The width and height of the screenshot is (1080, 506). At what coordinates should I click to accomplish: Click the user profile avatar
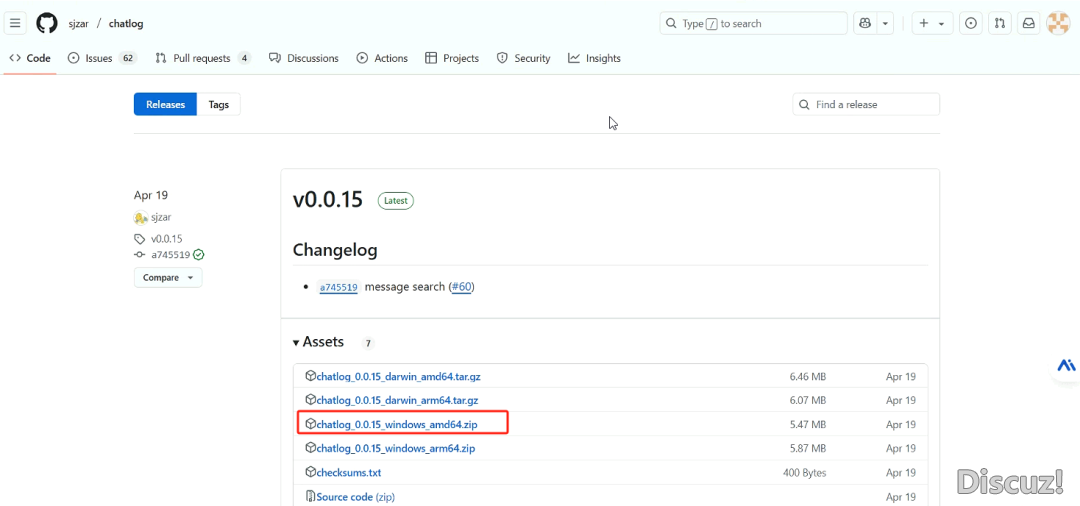(1058, 23)
